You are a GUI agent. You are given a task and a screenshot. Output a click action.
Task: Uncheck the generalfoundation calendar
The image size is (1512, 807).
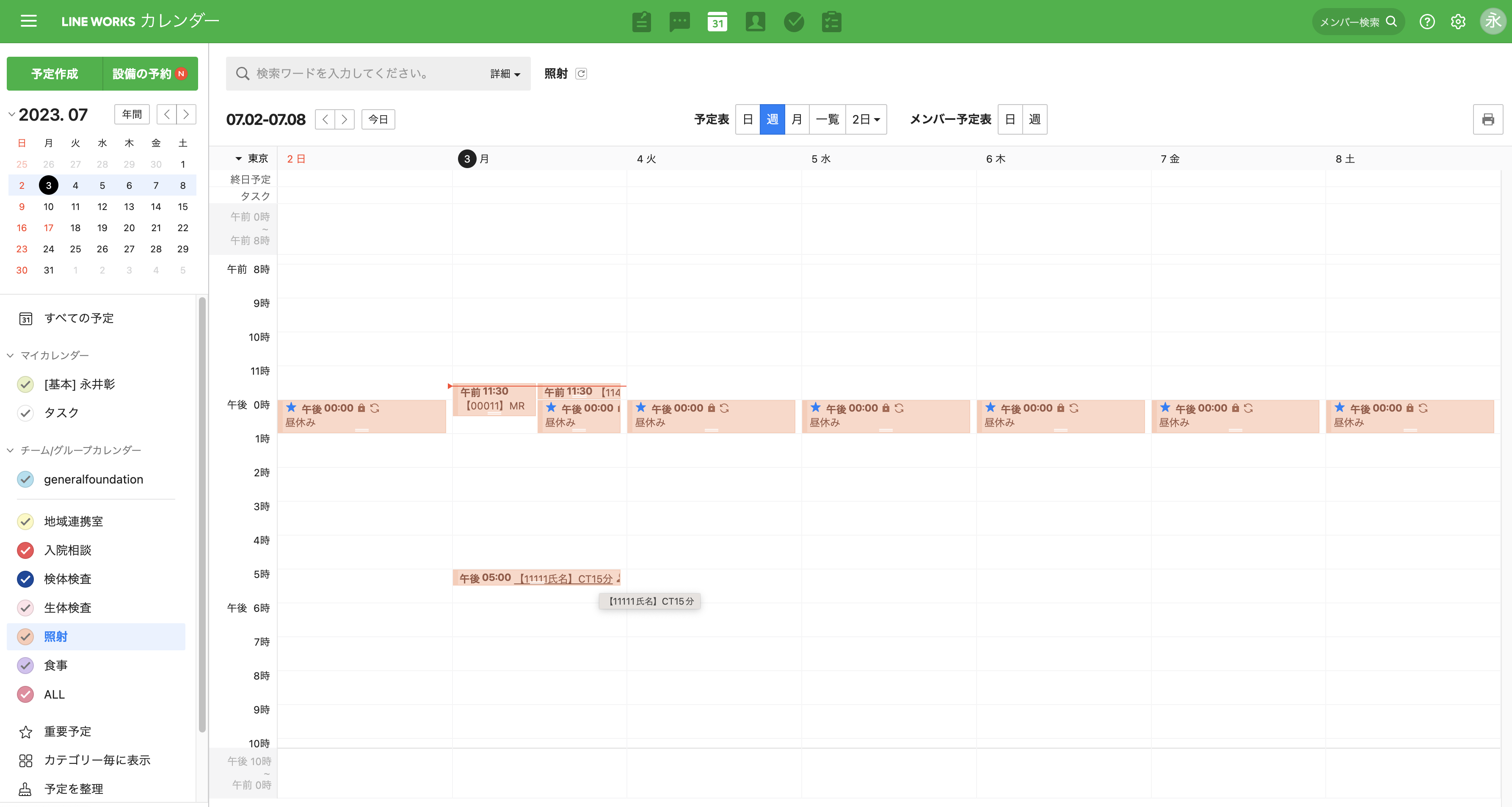25,480
